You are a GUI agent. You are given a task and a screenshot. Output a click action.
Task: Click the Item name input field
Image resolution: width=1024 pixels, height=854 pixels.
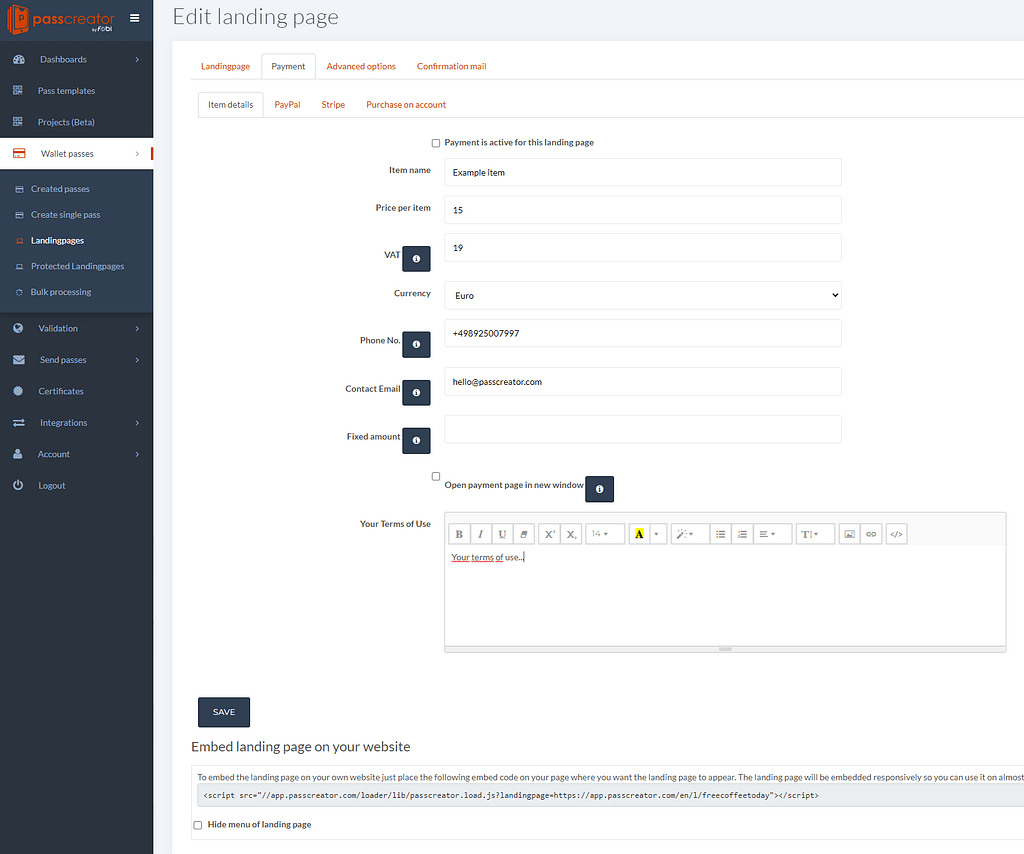643,172
